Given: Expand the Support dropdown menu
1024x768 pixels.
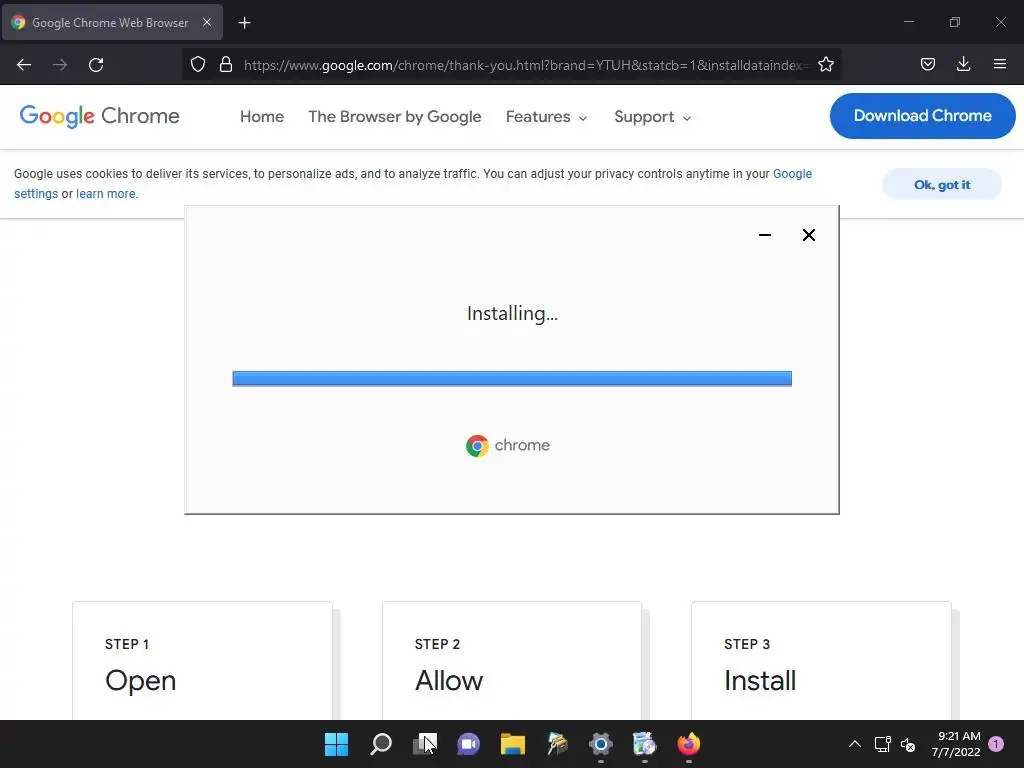Looking at the screenshot, I should tap(652, 117).
